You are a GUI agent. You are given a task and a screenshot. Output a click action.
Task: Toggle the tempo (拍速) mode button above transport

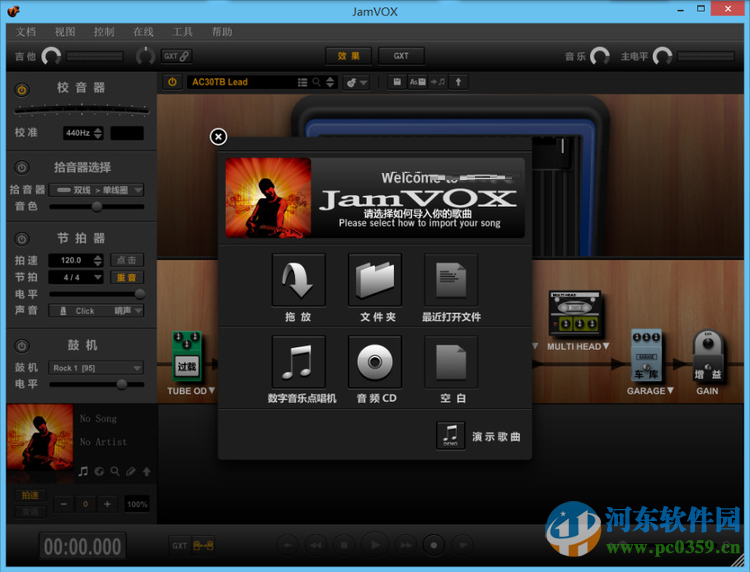[30, 495]
